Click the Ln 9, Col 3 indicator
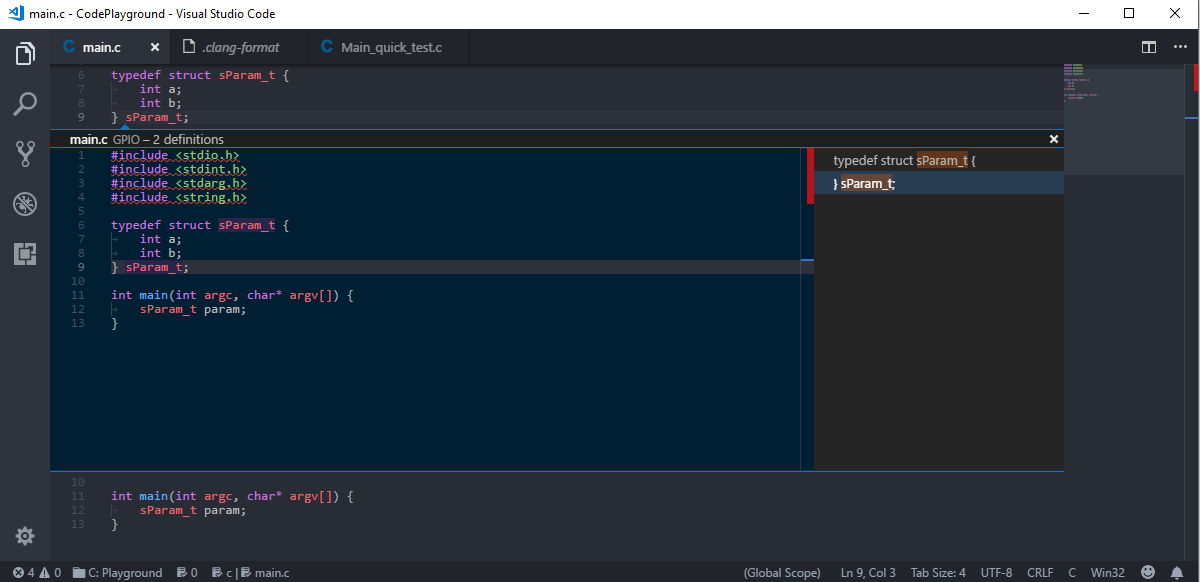The image size is (1200, 582). (x=866, y=572)
